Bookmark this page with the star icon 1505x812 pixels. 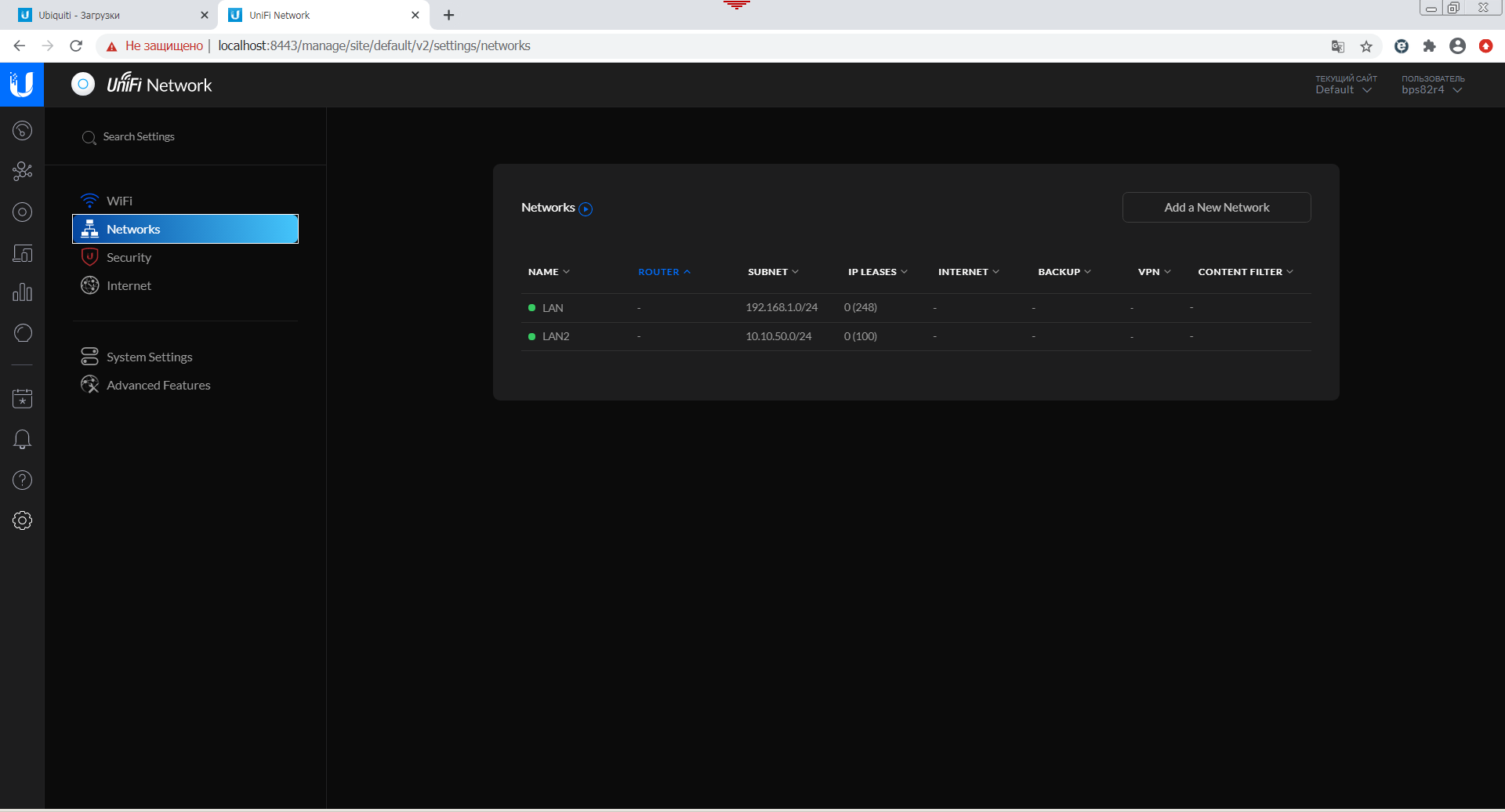tap(1366, 46)
